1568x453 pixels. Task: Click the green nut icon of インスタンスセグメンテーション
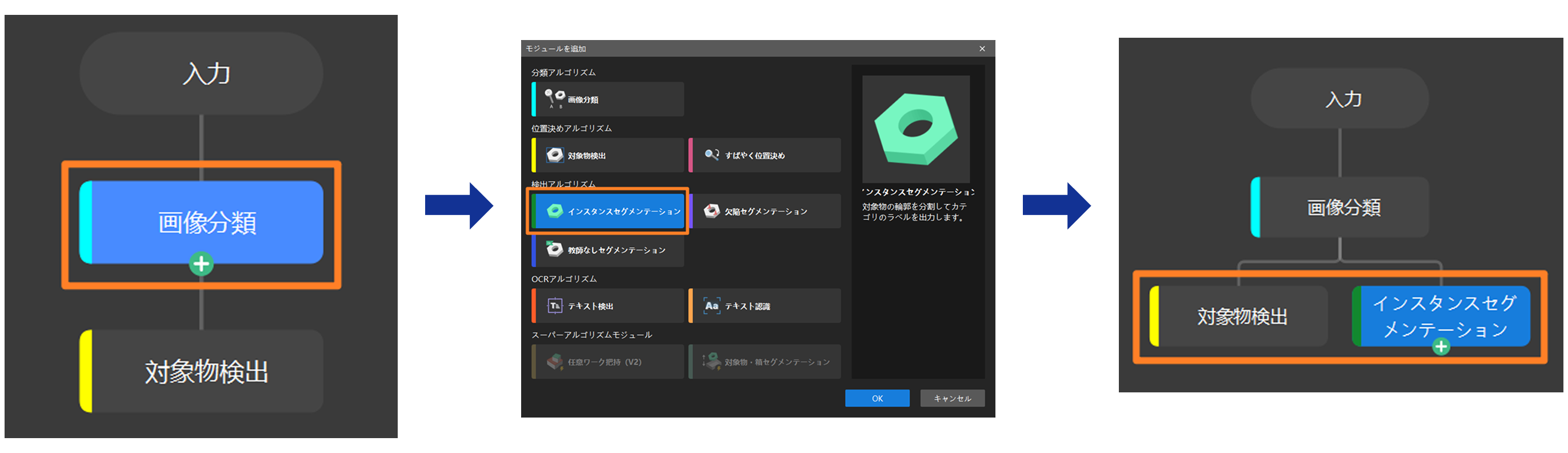pos(554,210)
